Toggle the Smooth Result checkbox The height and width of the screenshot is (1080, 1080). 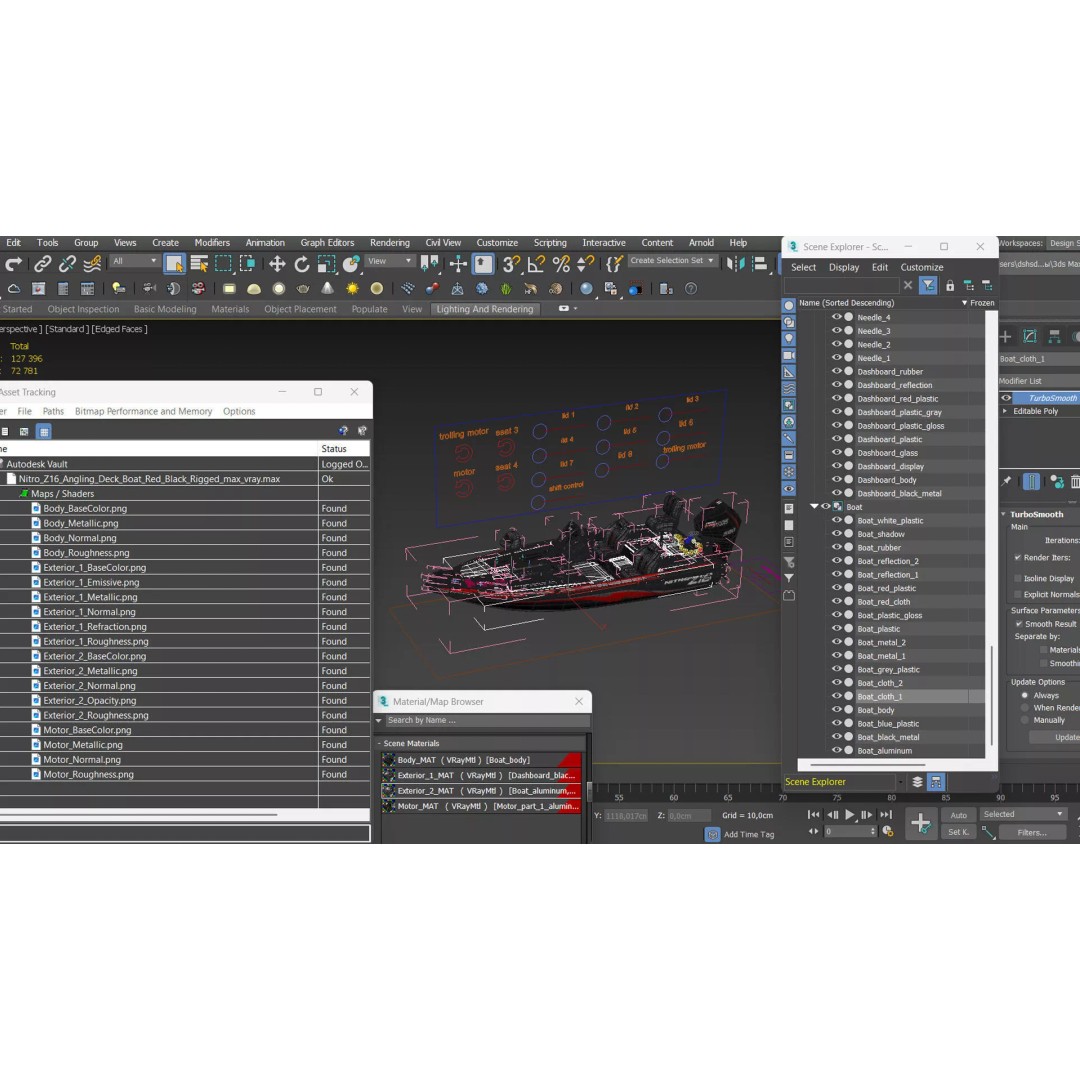(1019, 624)
